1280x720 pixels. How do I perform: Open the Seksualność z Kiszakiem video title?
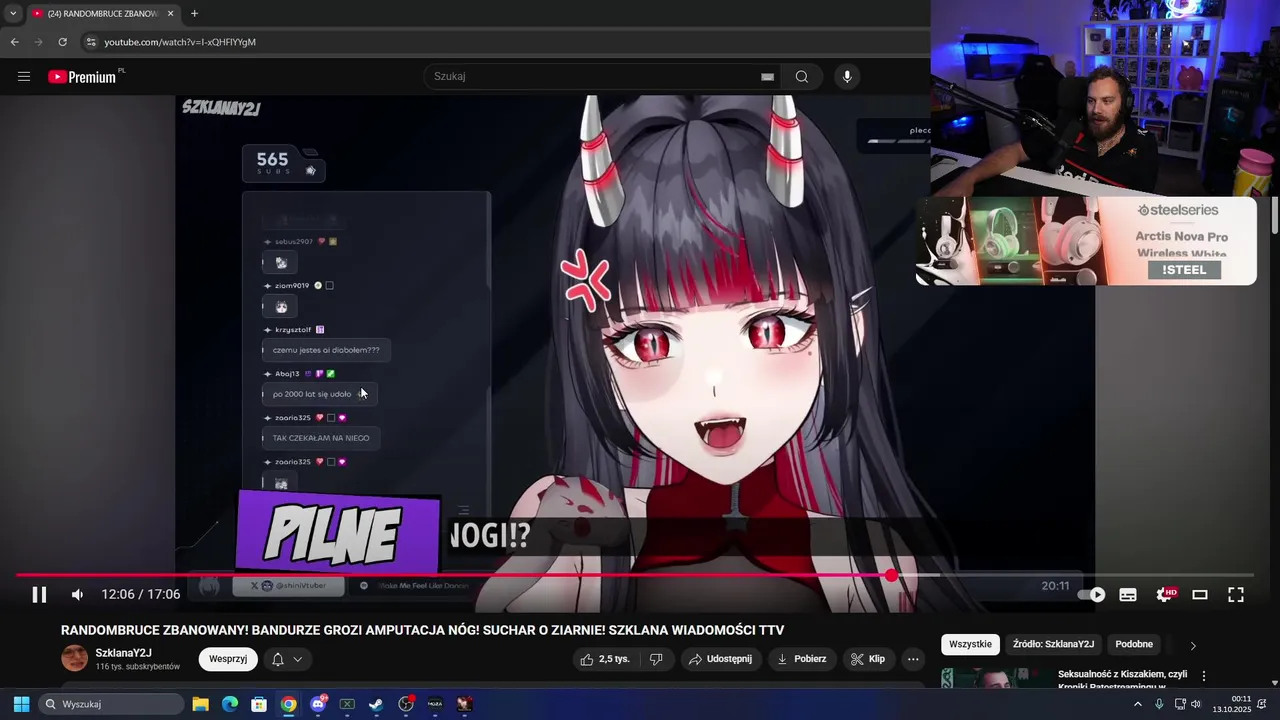[x=1123, y=680]
